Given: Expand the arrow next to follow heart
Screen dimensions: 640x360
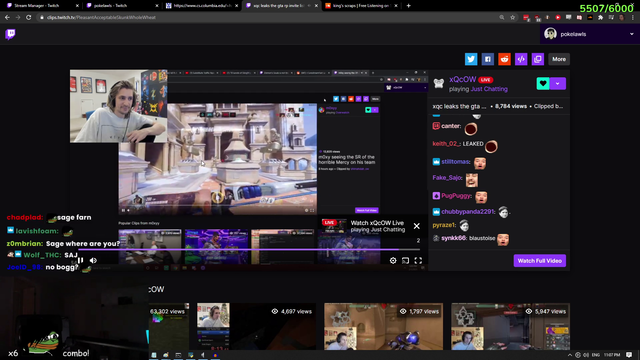Looking at the screenshot, I should [x=558, y=83].
